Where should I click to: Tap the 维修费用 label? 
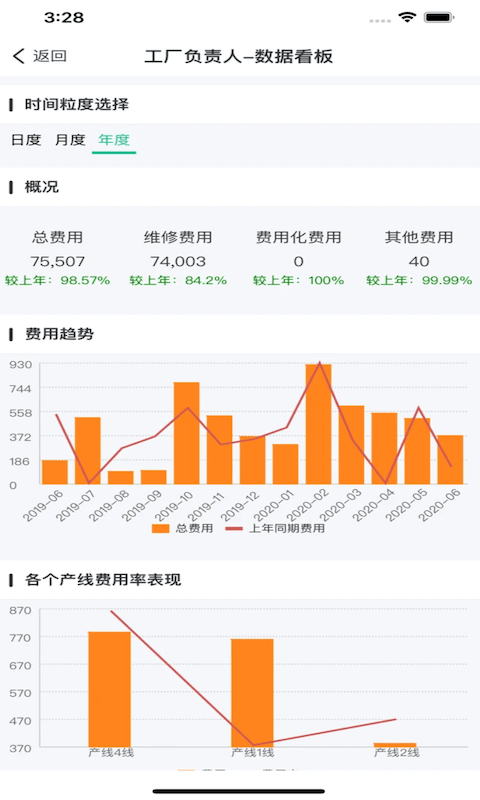pos(178,237)
